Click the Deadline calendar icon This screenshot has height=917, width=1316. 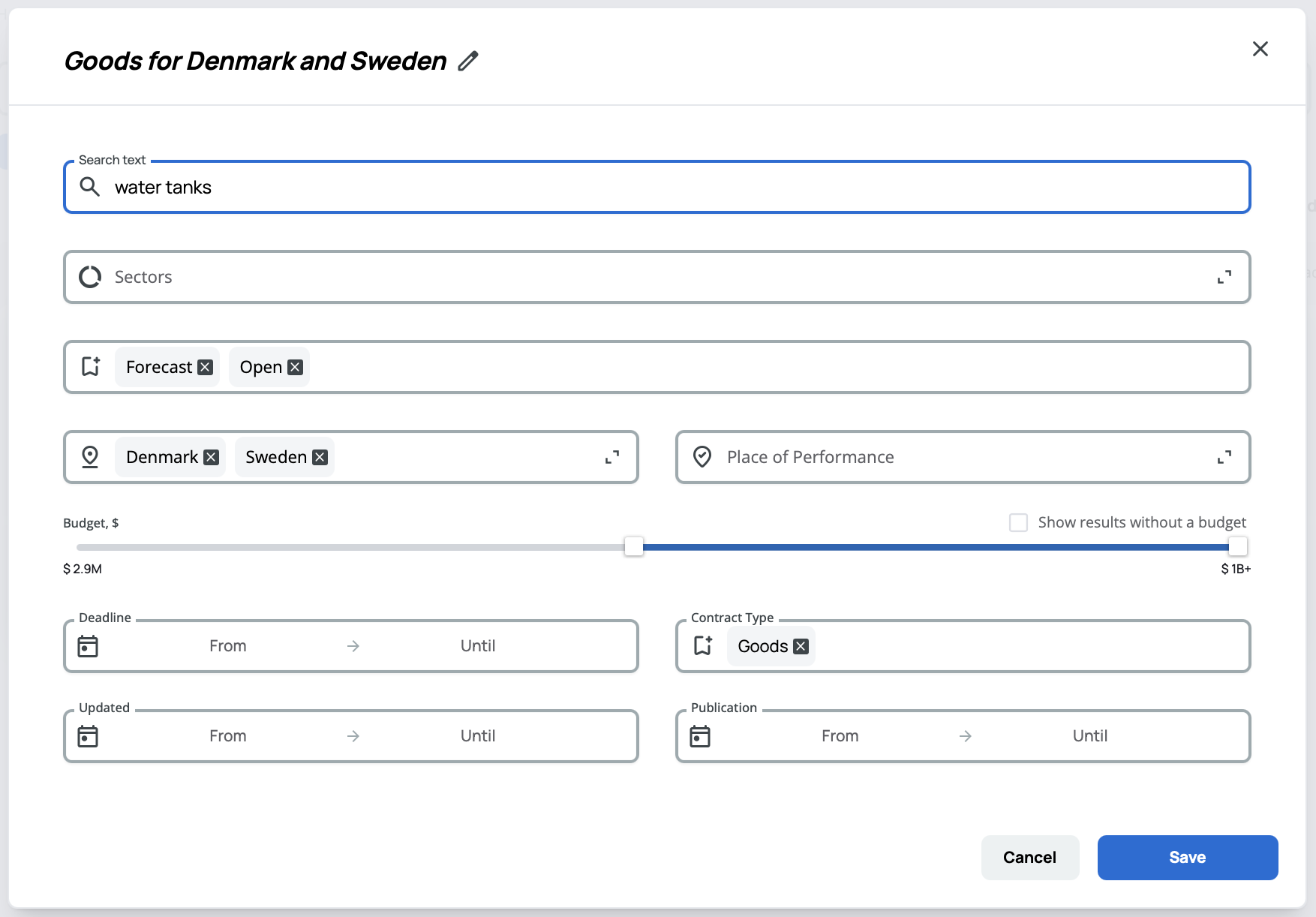point(88,646)
